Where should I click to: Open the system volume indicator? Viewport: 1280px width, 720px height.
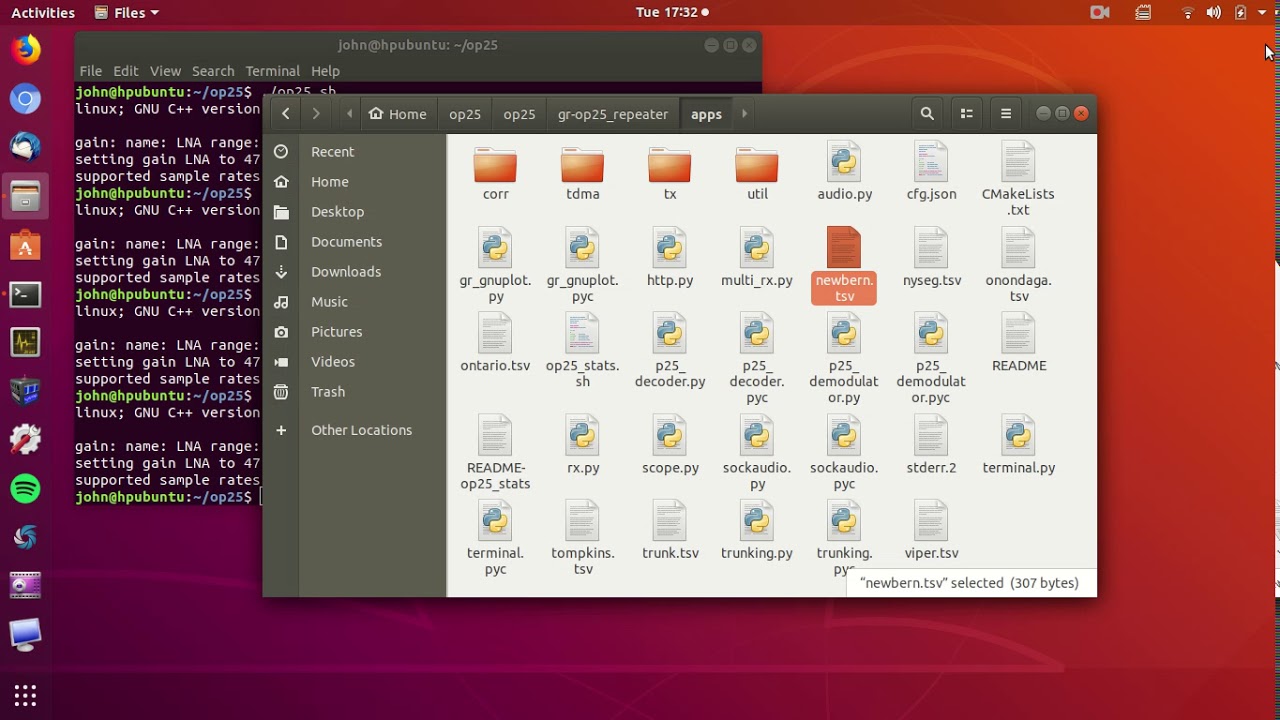1213,13
